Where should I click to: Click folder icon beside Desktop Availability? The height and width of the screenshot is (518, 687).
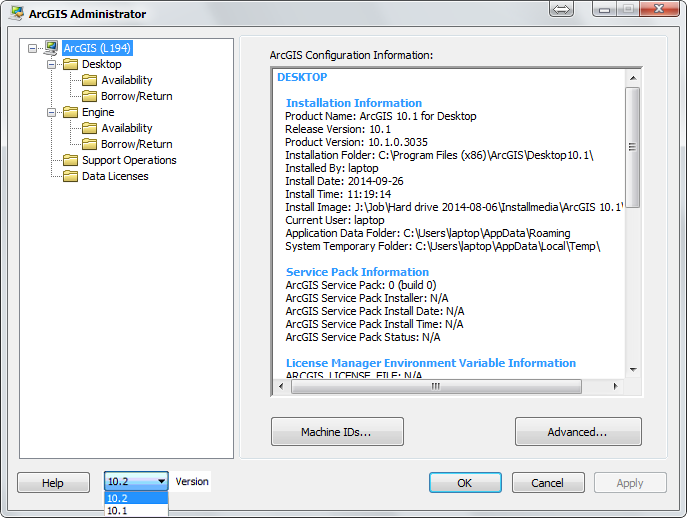click(89, 80)
